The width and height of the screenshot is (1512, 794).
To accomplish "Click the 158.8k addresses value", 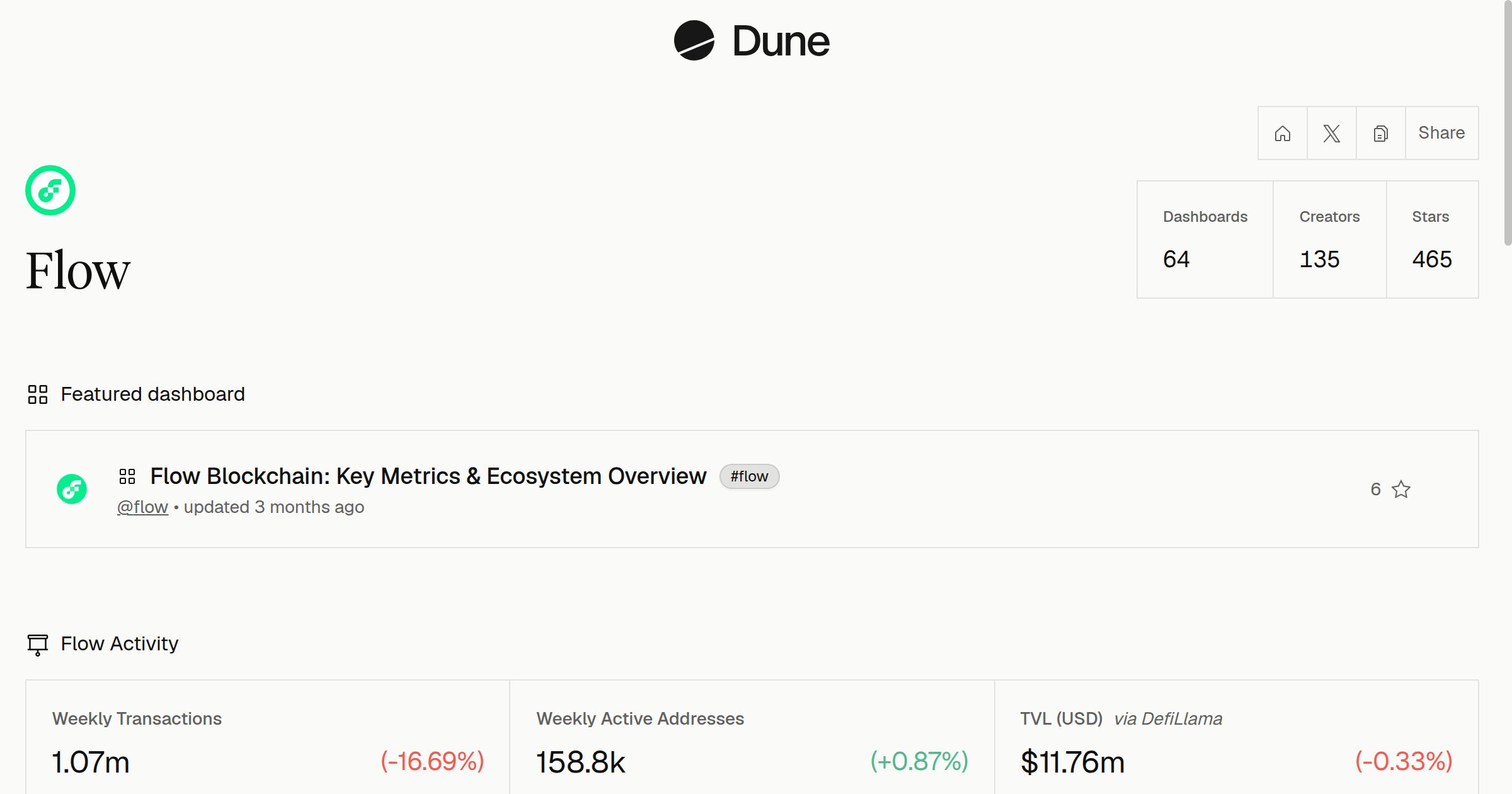I will point(580,762).
